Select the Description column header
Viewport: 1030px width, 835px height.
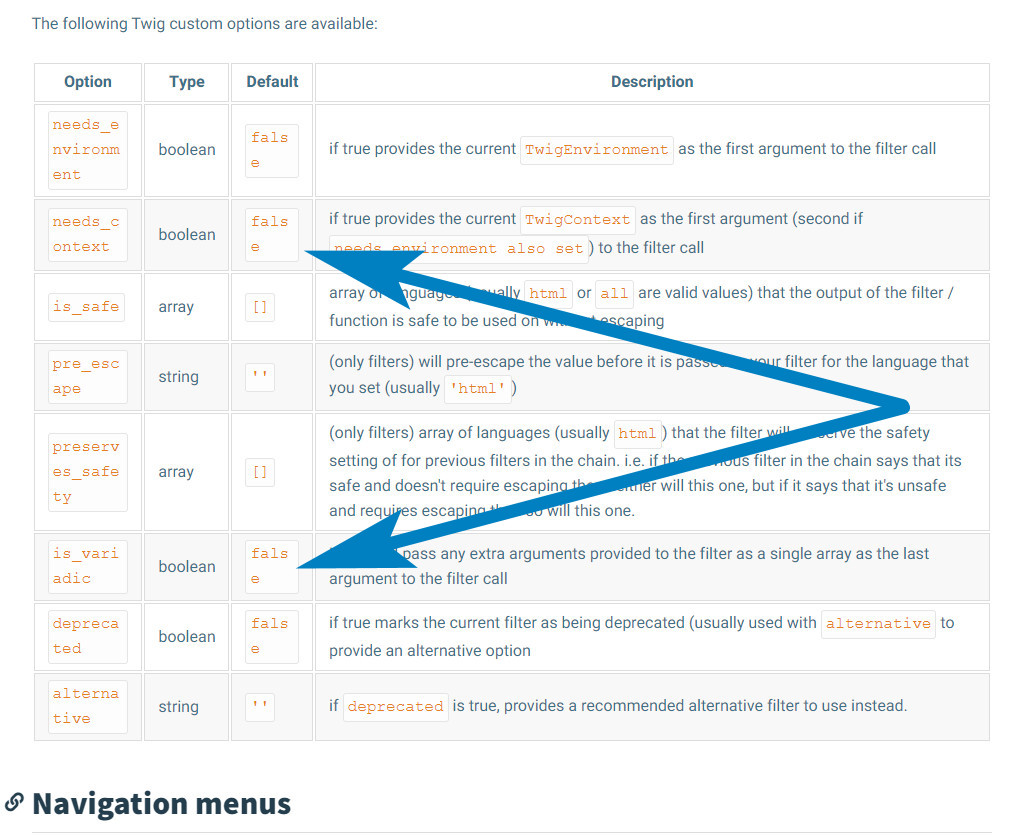652,81
